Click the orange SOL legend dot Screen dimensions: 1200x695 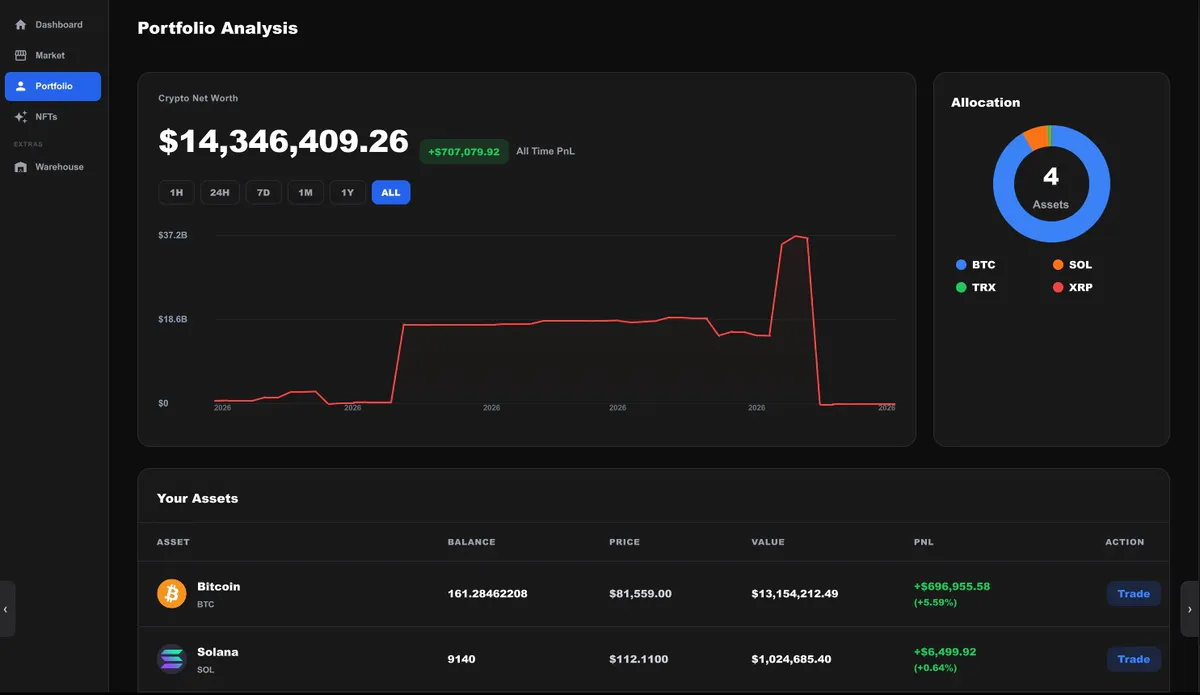pyautogui.click(x=1058, y=265)
